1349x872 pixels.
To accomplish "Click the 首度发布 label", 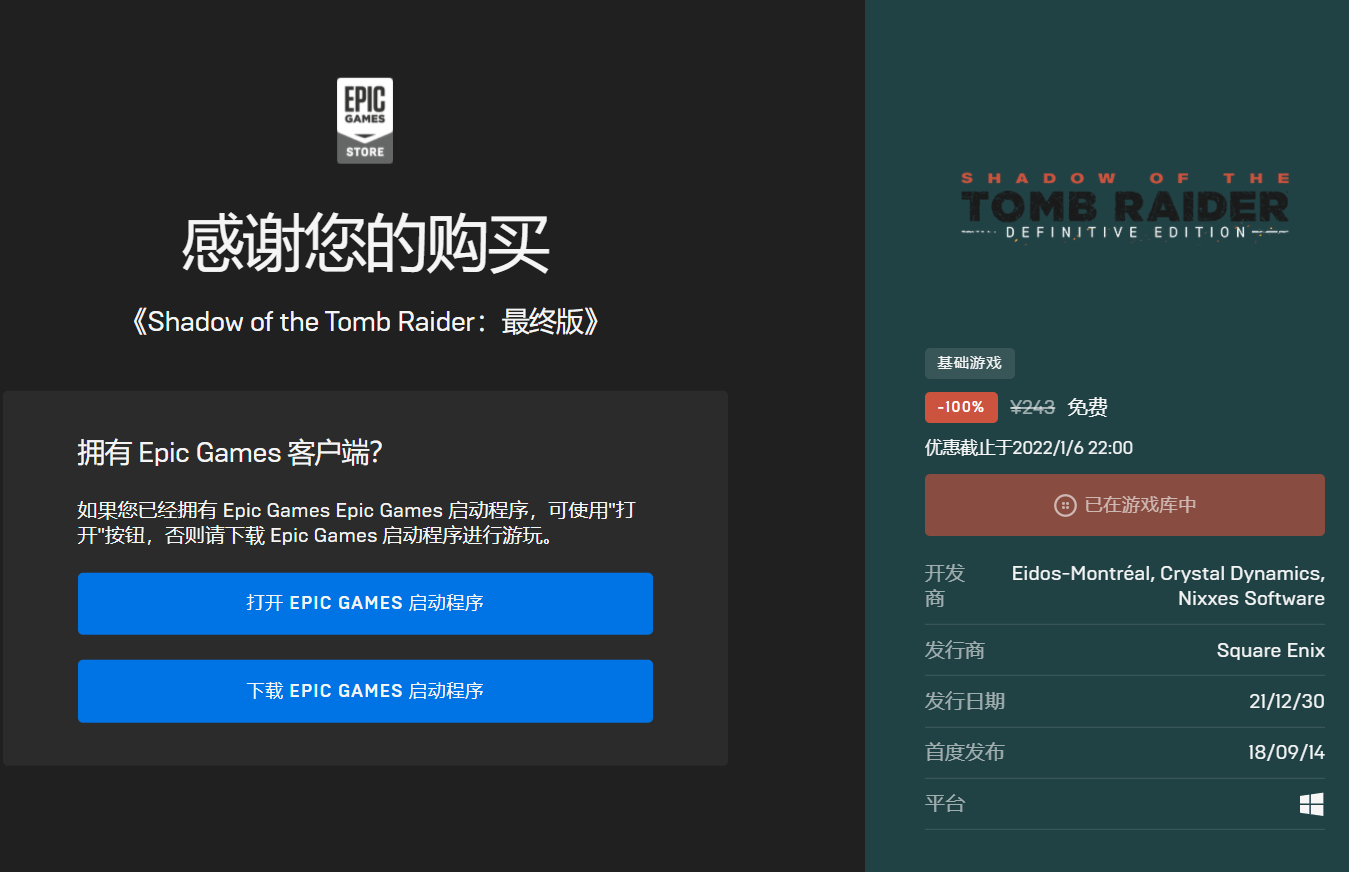I will 965,753.
